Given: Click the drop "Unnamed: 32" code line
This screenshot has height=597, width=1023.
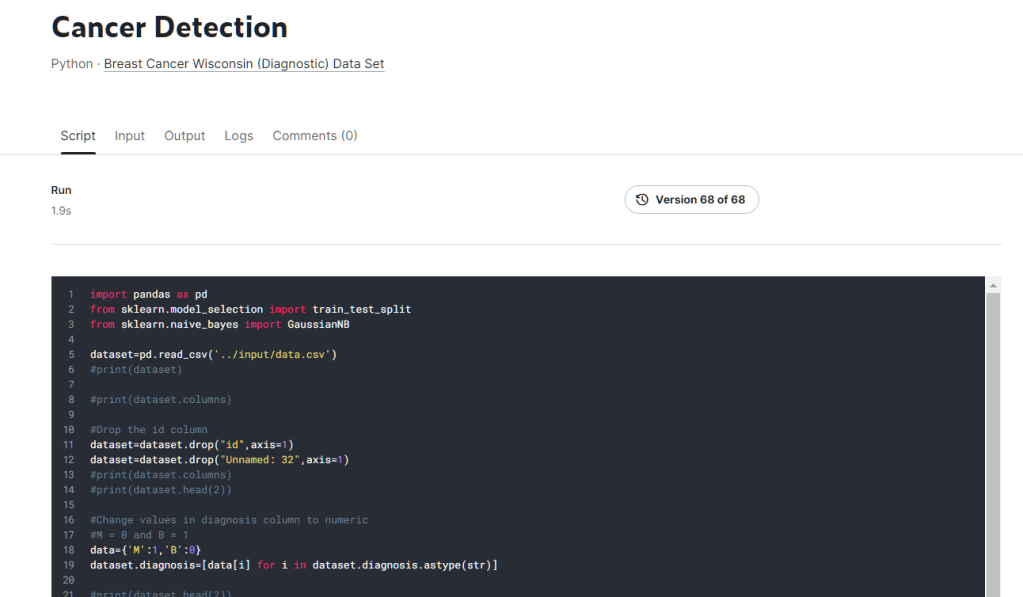Looking at the screenshot, I should (219, 460).
